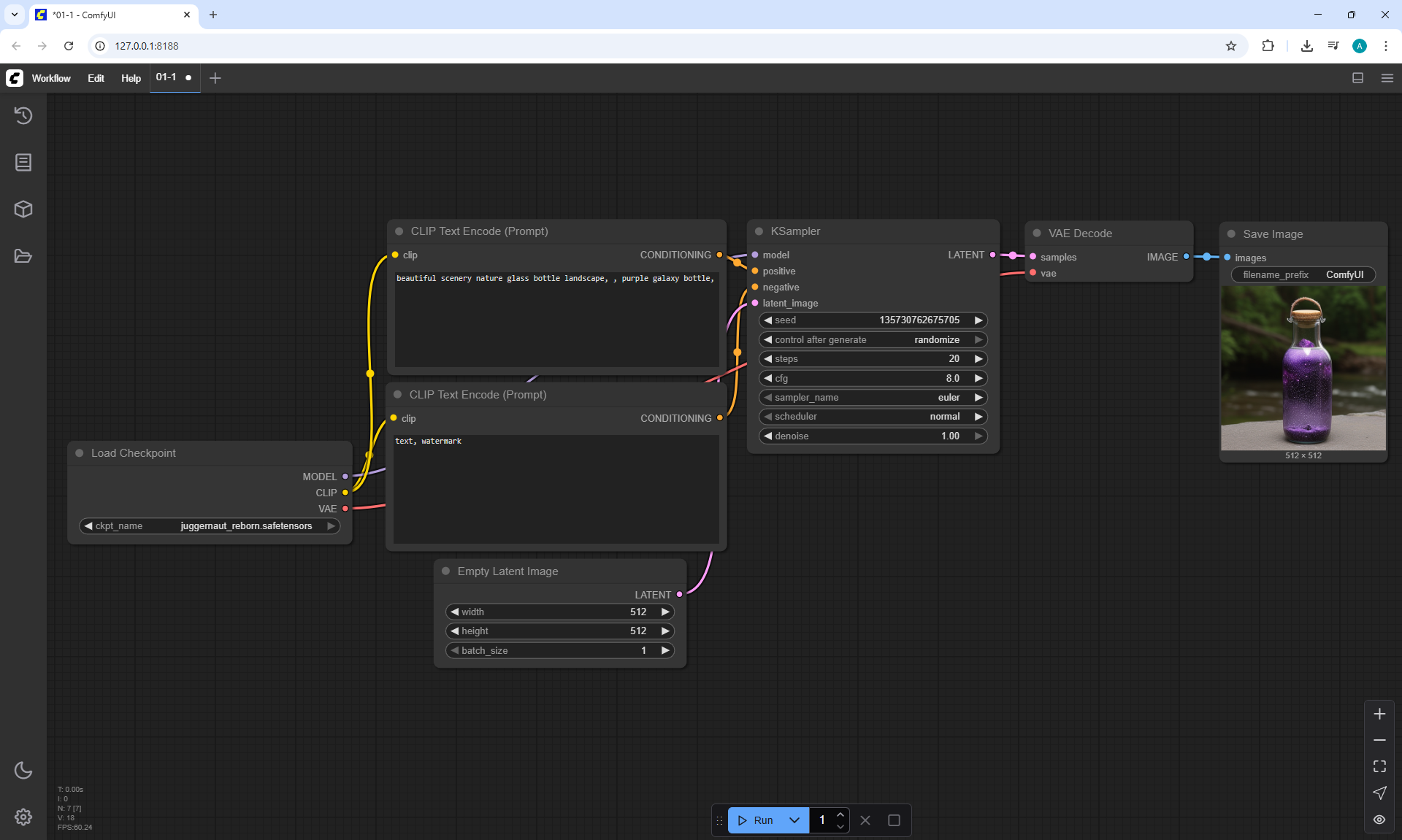This screenshot has width=1402, height=840.
Task: Toggle bottom panel icon in top bar
Action: (1357, 78)
